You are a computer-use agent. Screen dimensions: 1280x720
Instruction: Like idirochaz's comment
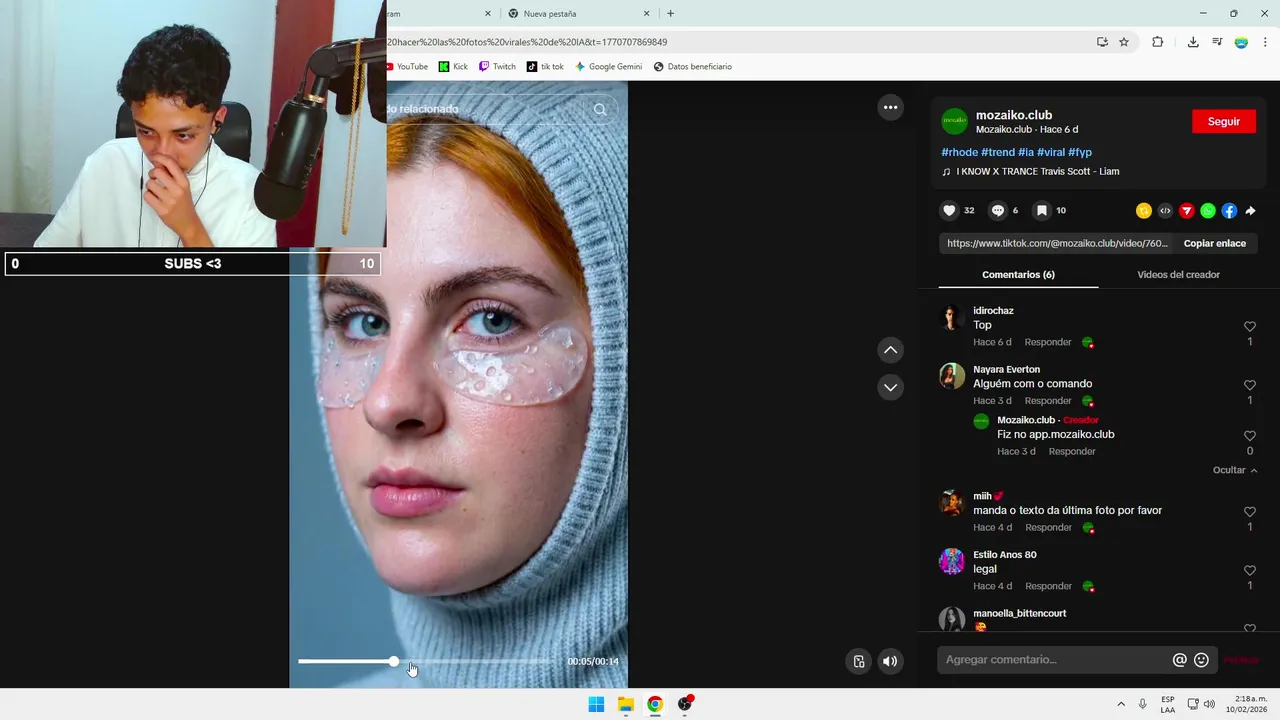pyautogui.click(x=1250, y=327)
